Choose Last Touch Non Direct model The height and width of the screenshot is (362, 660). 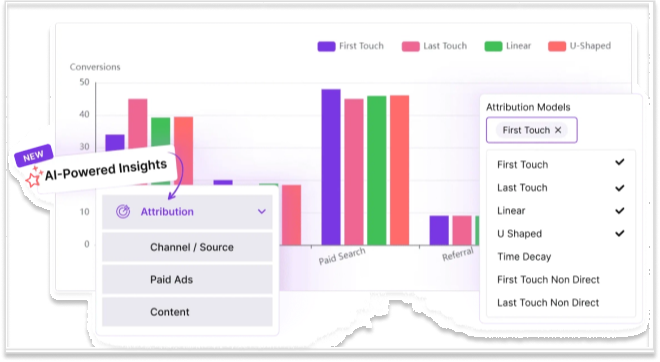(x=548, y=303)
